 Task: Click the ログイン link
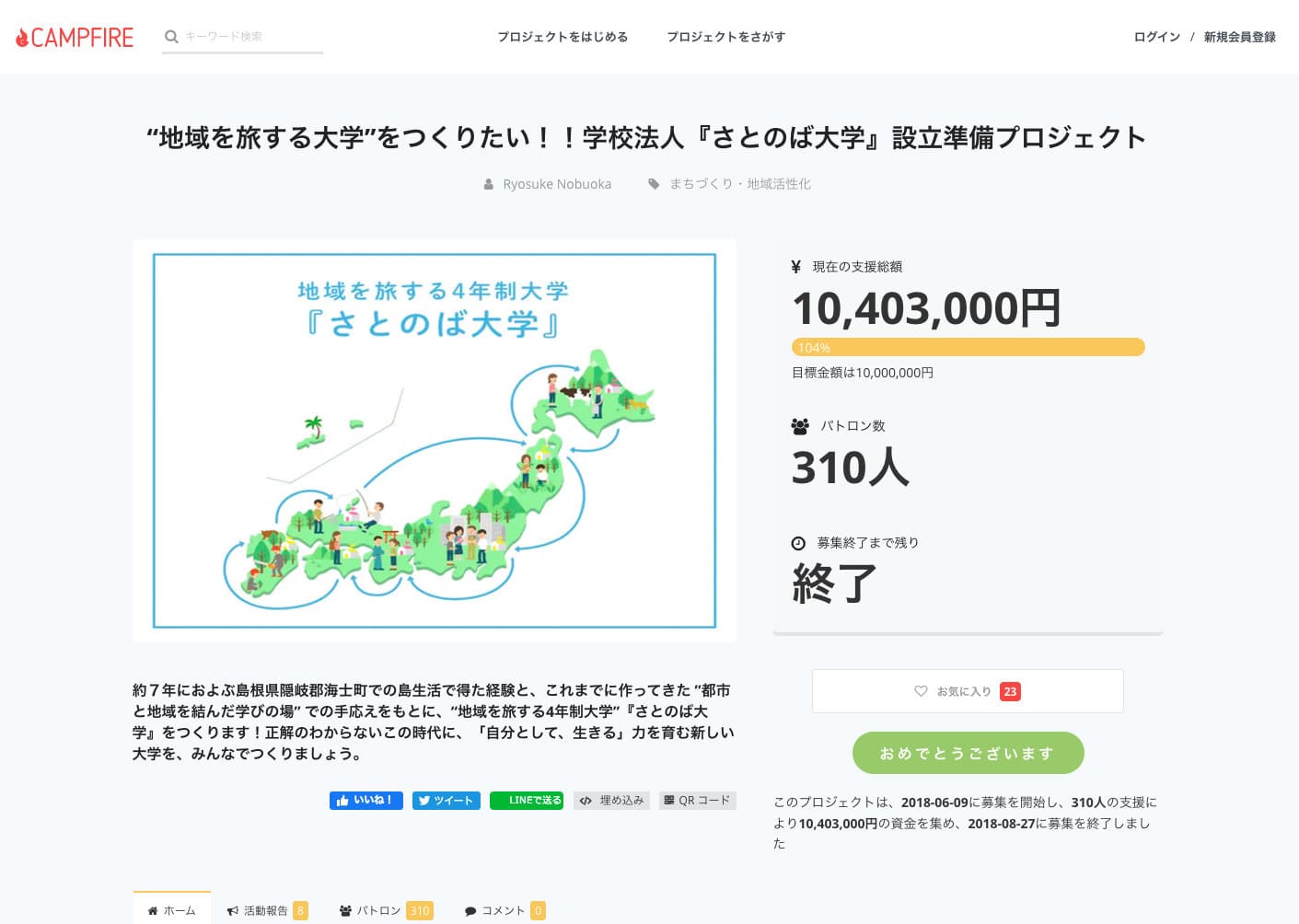click(x=1156, y=37)
